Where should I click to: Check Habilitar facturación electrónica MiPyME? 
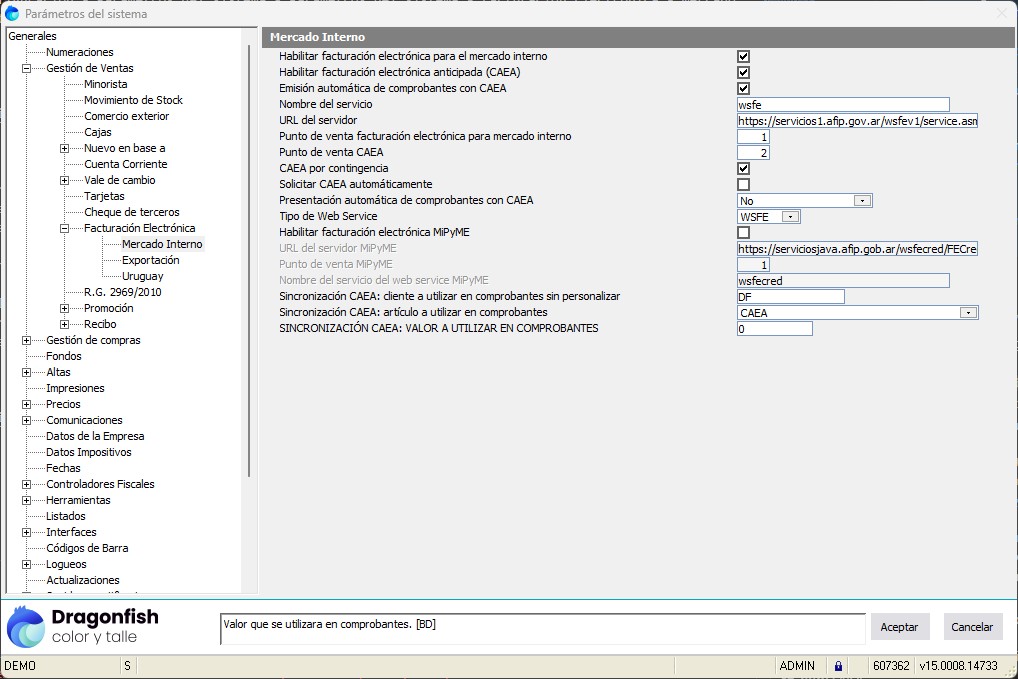point(743,233)
